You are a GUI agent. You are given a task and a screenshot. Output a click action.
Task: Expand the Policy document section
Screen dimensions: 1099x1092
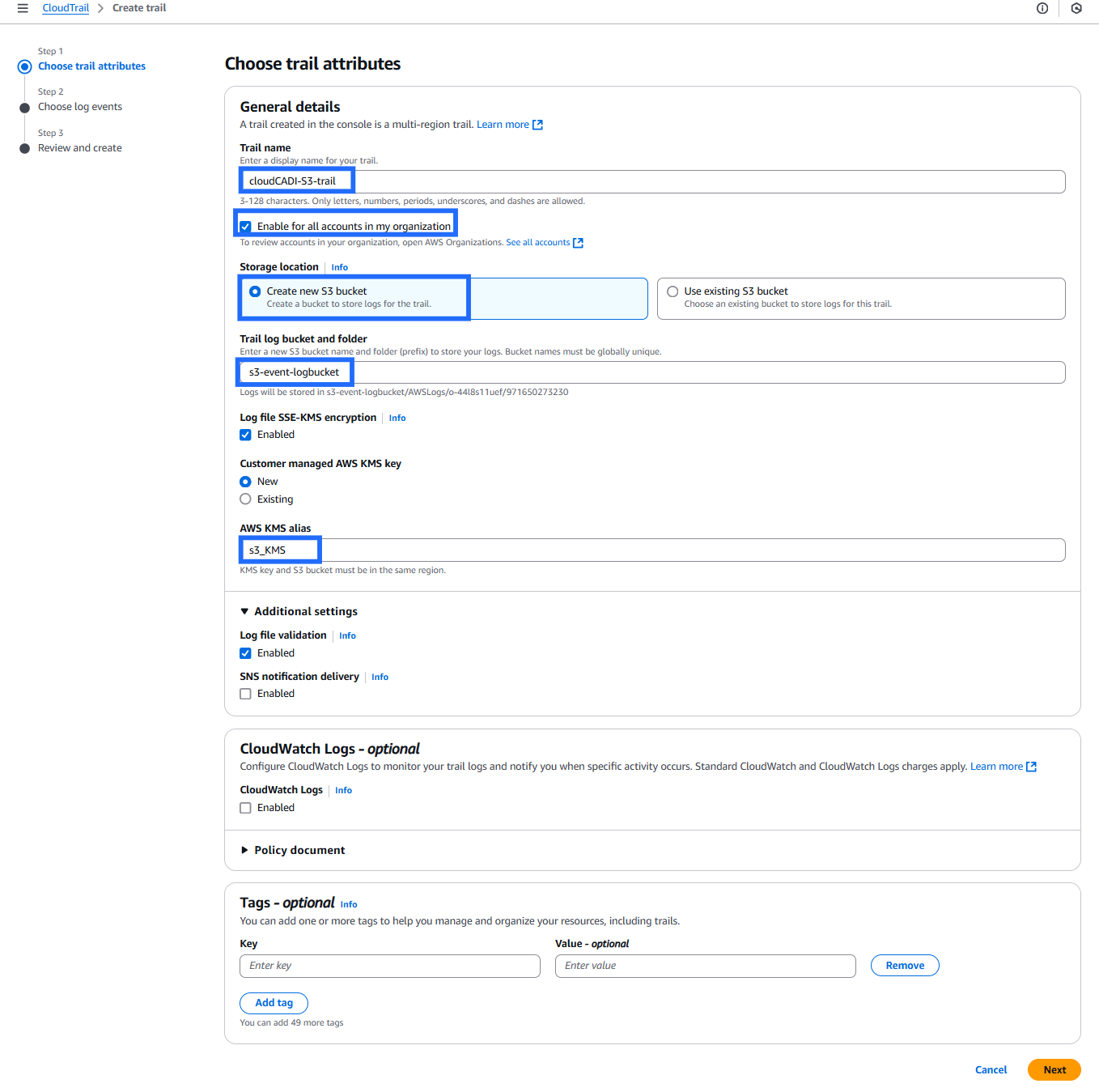point(244,850)
